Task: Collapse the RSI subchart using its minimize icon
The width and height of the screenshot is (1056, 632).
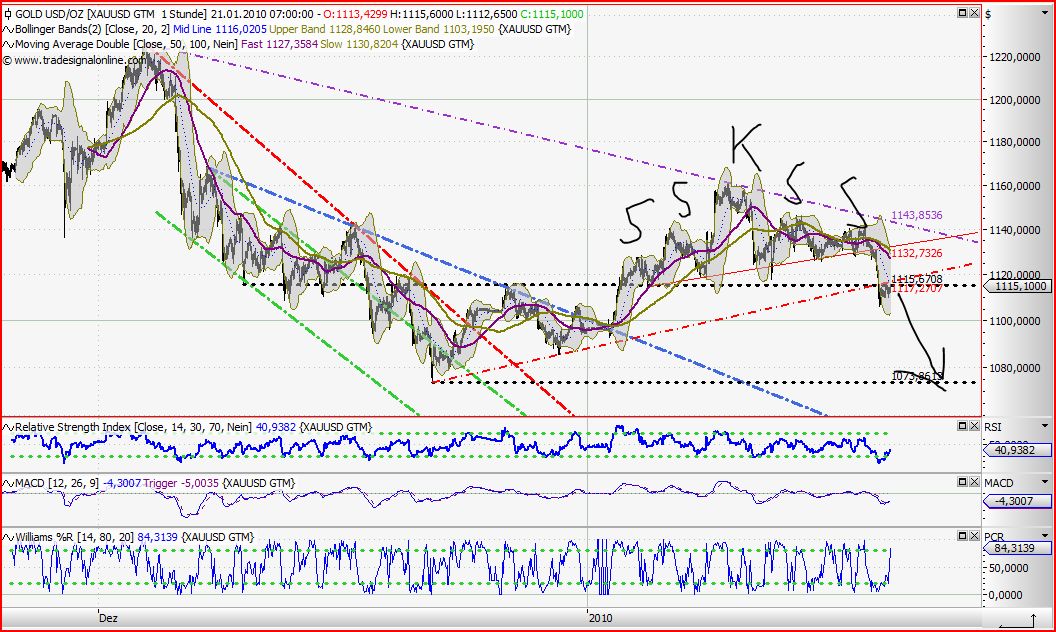Action: (962, 424)
